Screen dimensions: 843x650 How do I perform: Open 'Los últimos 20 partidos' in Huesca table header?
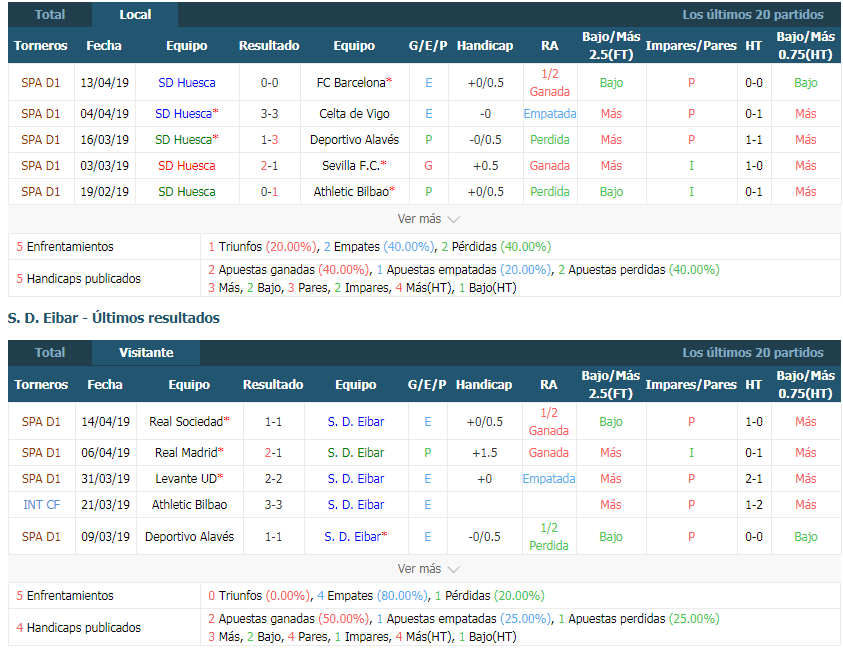coord(753,15)
